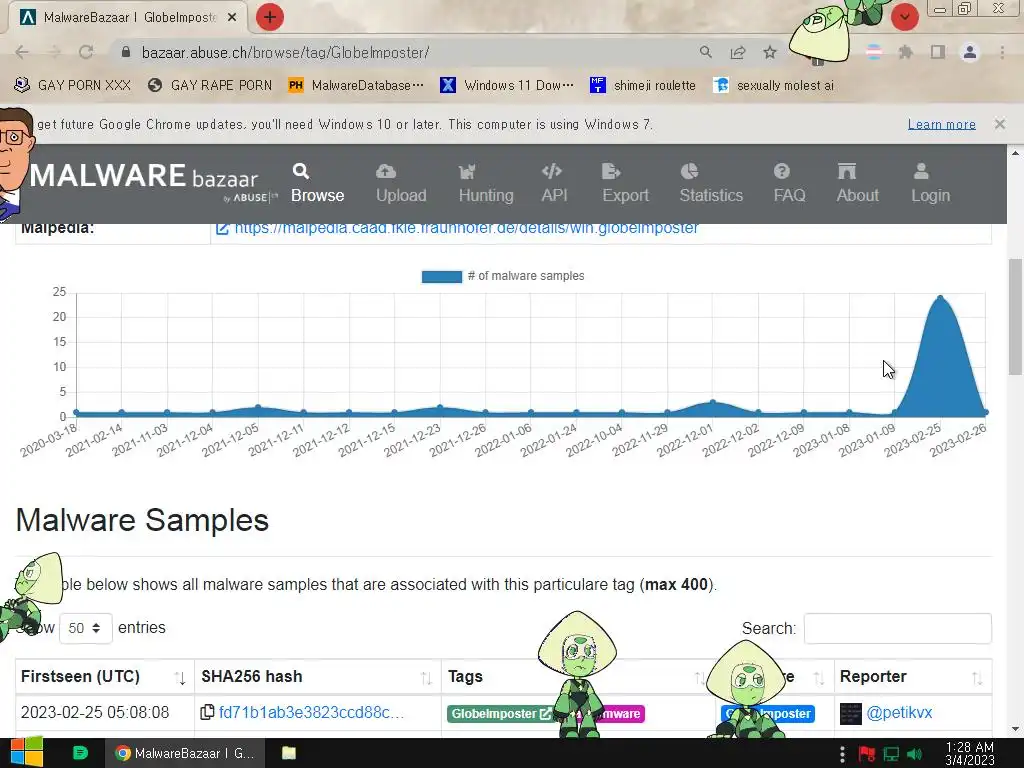This screenshot has width=1024, height=768.
Task: Open the Windows Start button
Action: pyautogui.click(x=27, y=753)
